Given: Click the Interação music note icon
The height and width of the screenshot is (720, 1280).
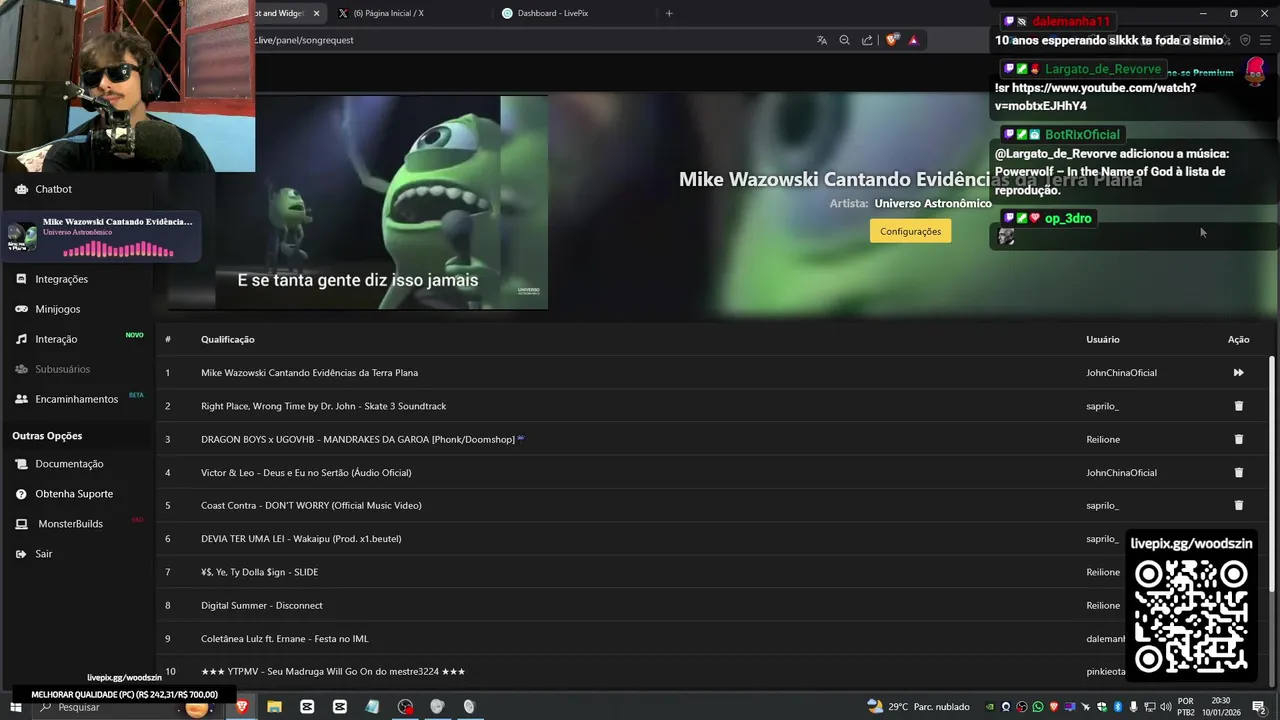Looking at the screenshot, I should pos(21,339).
